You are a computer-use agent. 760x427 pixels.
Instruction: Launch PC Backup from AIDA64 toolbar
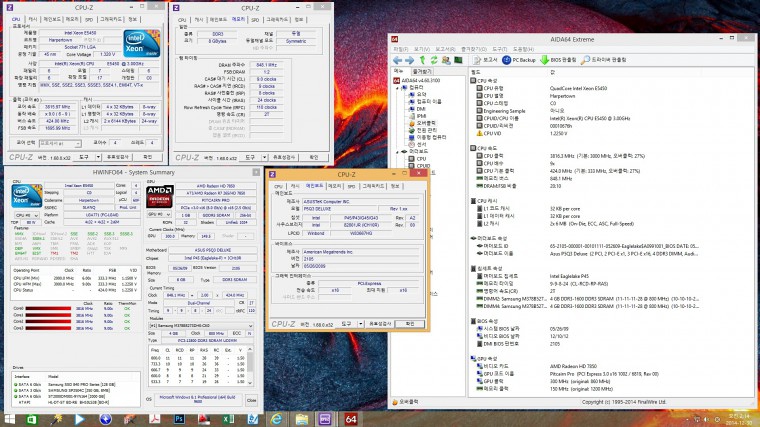[x=519, y=60]
